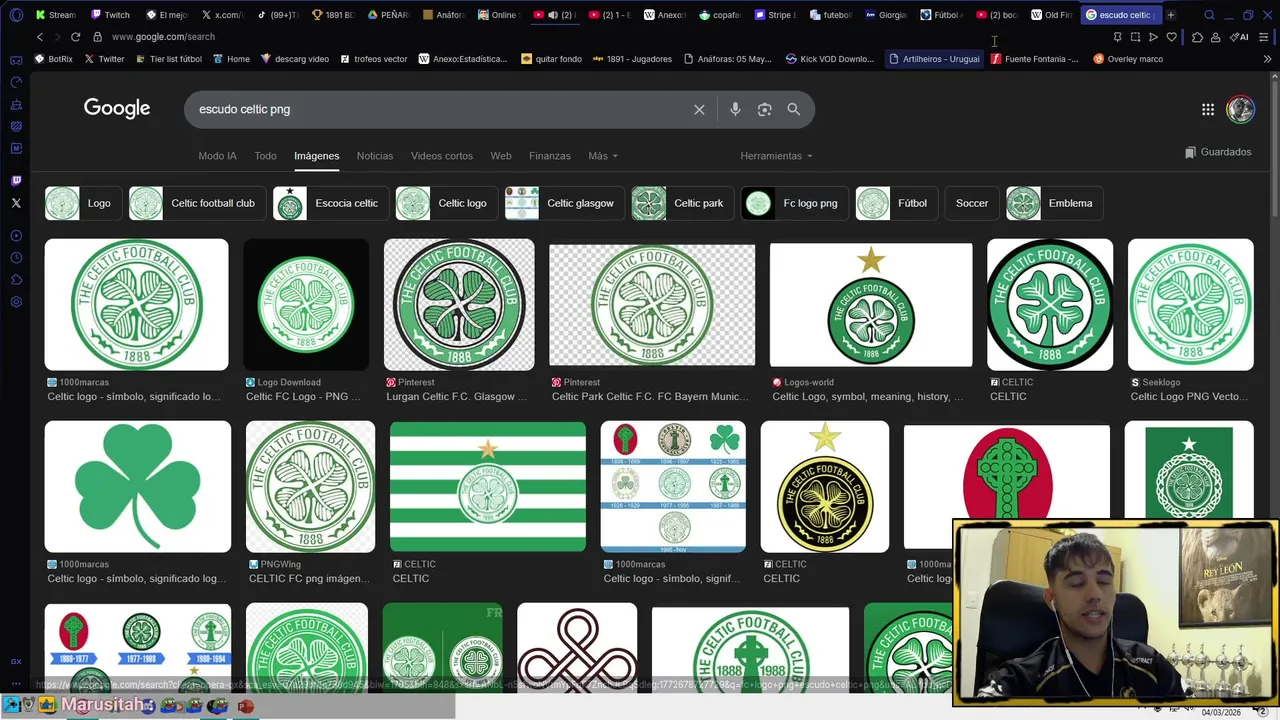Viewport: 1280px width, 720px height.
Task: Go back to the previous page
Action: pyautogui.click(x=40, y=37)
